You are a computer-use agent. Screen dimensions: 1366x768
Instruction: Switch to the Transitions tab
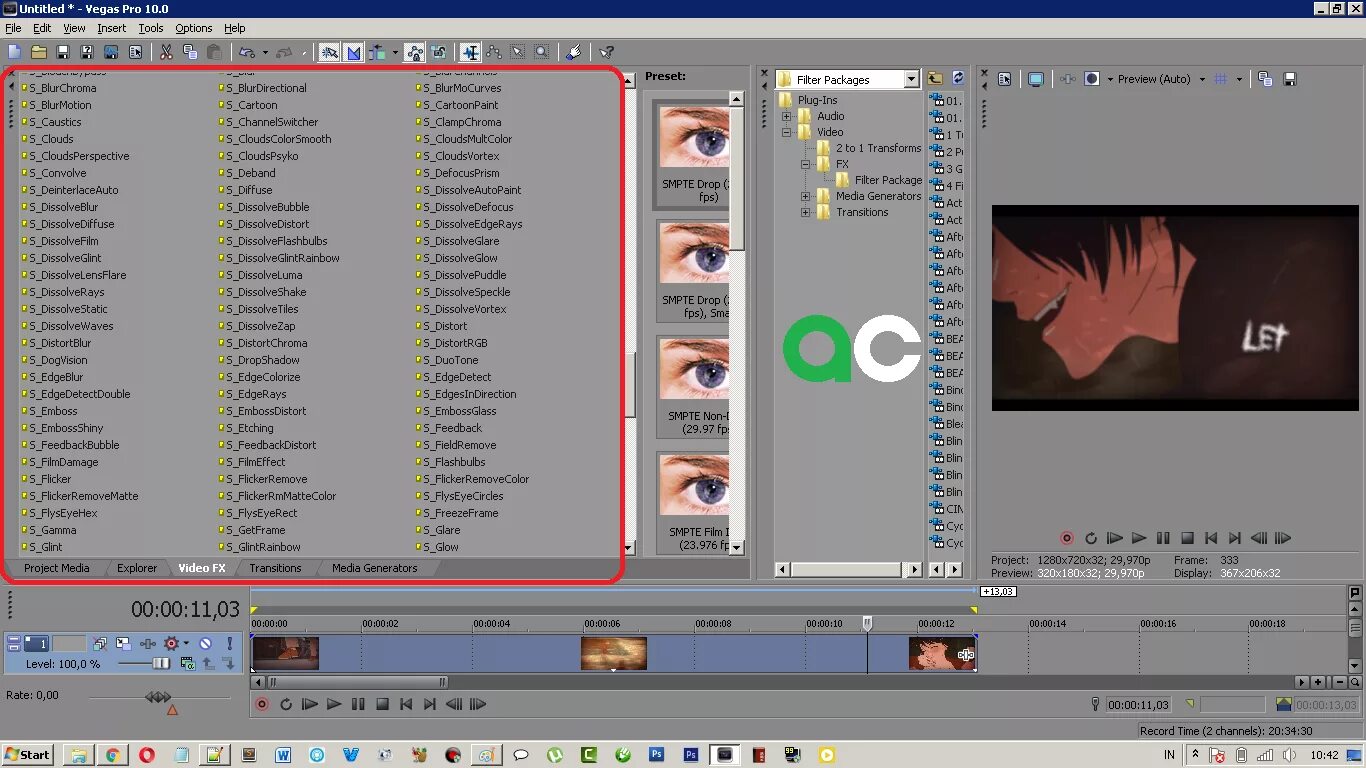coord(275,568)
